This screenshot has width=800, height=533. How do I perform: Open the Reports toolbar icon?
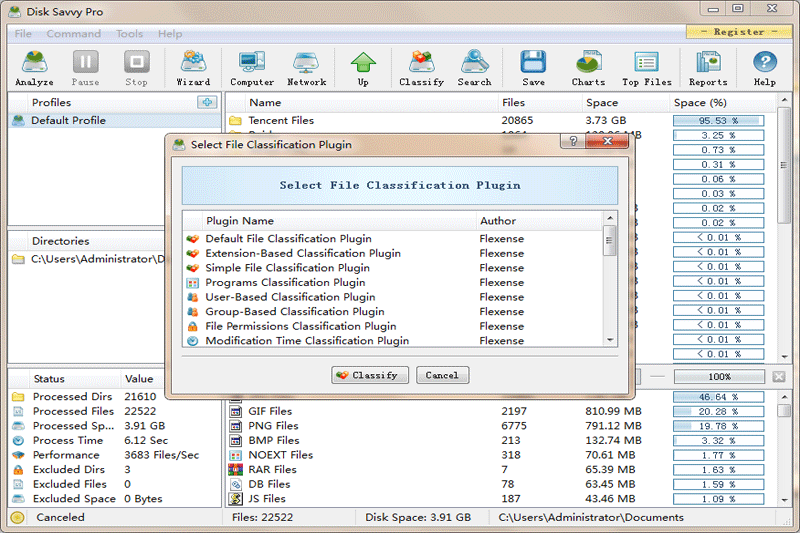708,68
